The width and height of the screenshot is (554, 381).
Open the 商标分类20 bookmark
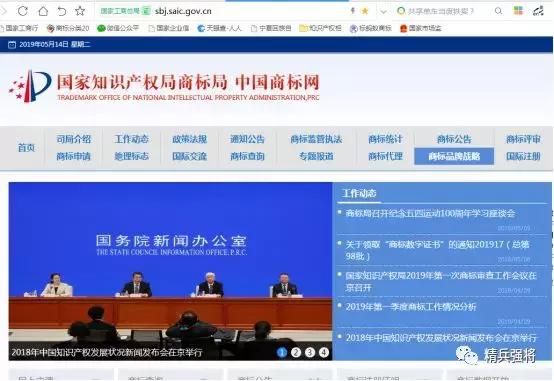(67, 28)
